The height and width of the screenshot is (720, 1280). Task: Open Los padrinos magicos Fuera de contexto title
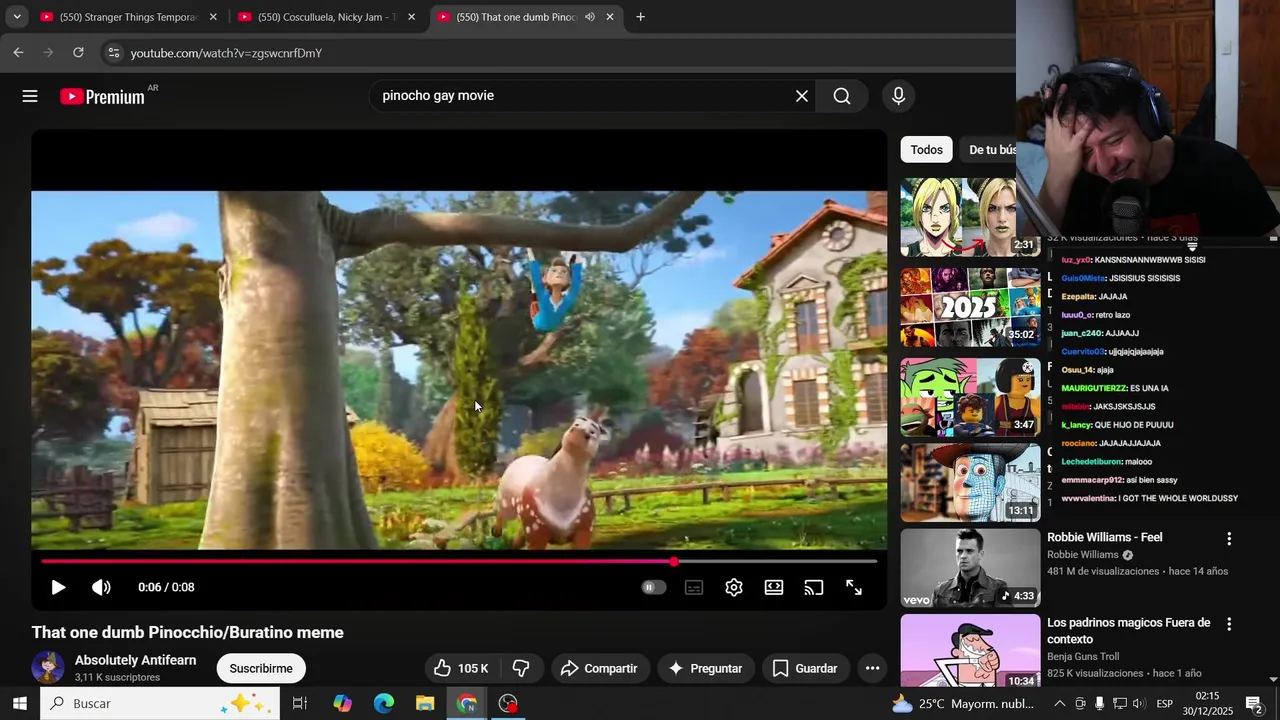tap(1129, 631)
